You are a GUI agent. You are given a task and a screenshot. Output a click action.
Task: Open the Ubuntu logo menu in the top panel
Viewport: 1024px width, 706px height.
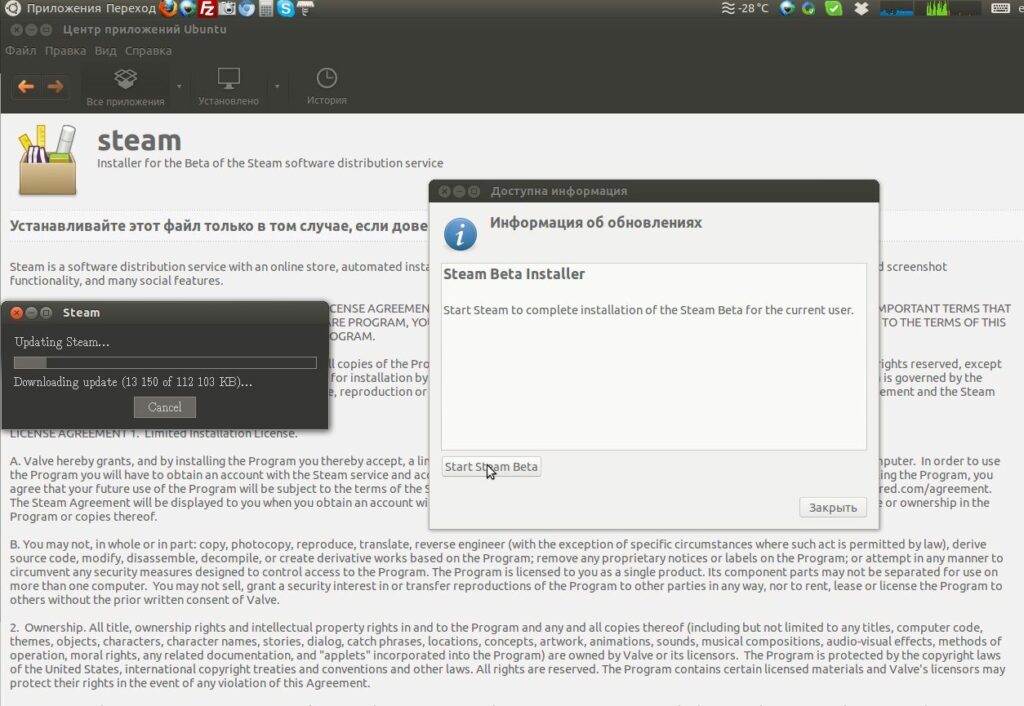[12, 8]
